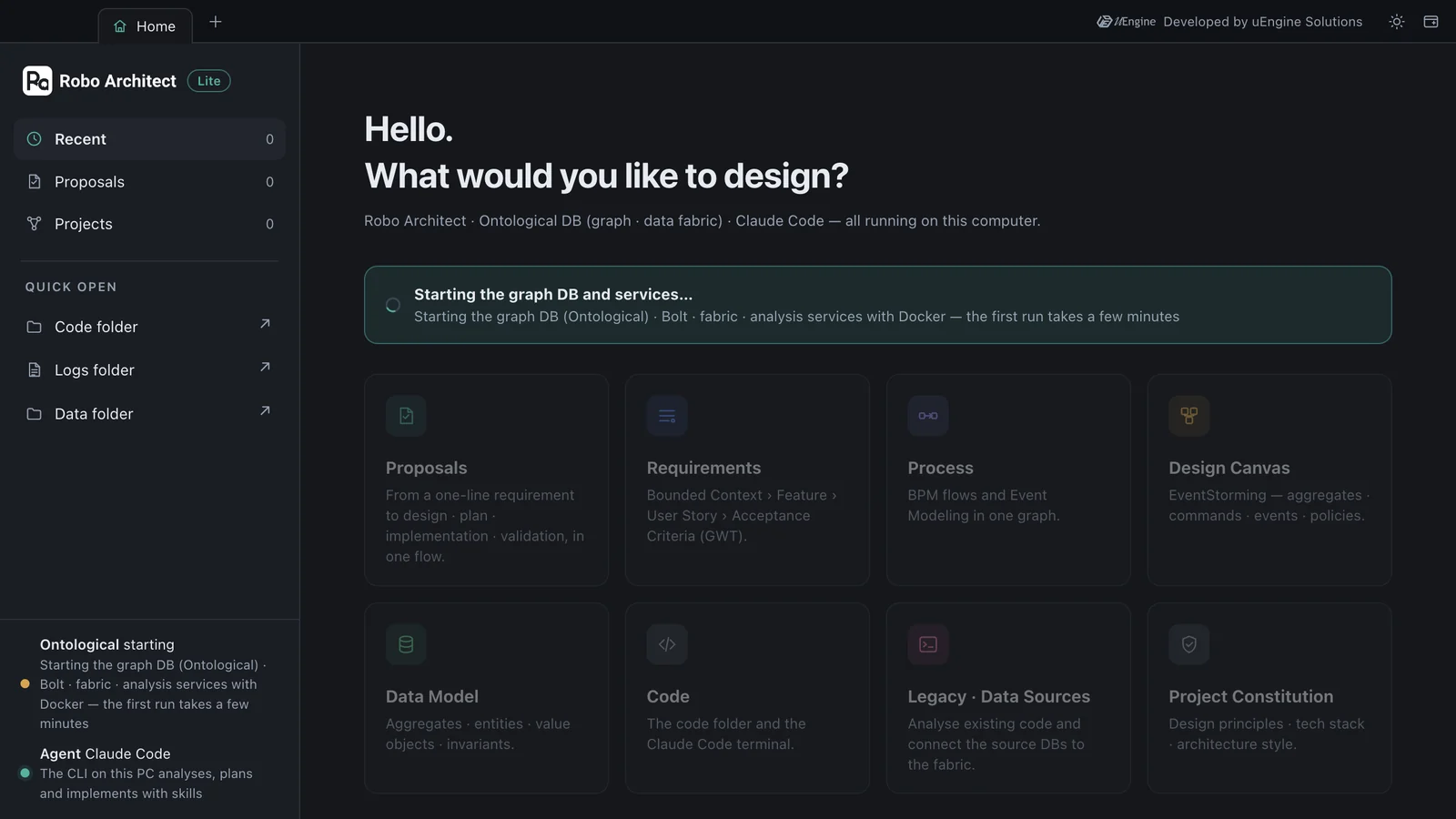Click the loading spinner in the status banner
The image size is (1456, 819).
(x=393, y=305)
